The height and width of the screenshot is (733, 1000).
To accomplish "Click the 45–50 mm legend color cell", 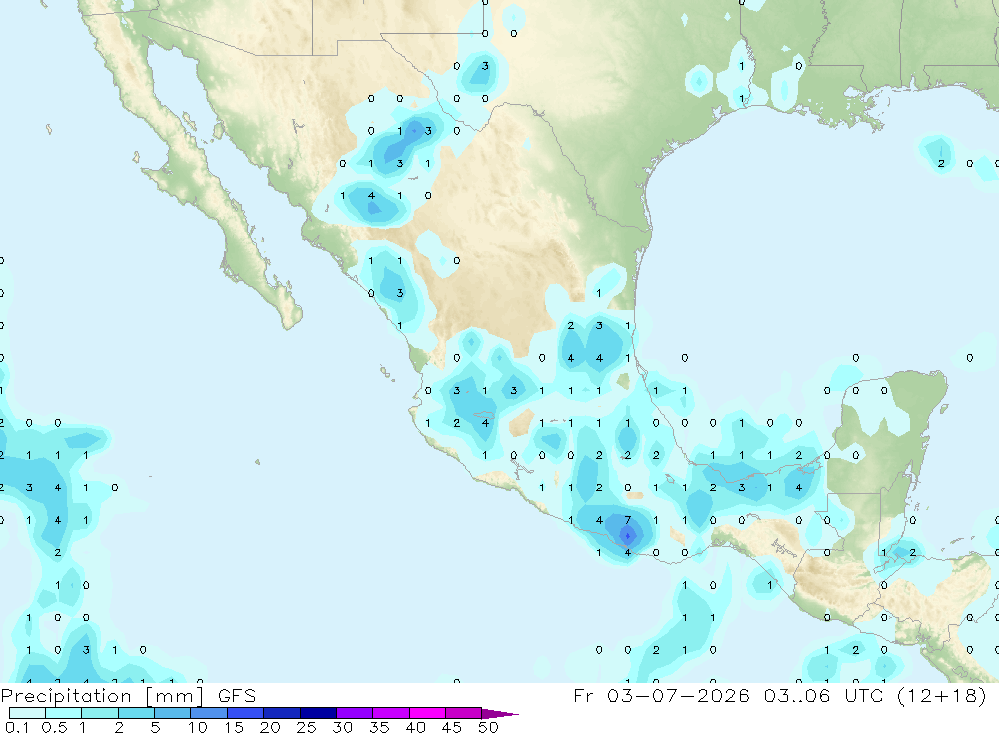I will 464,713.
